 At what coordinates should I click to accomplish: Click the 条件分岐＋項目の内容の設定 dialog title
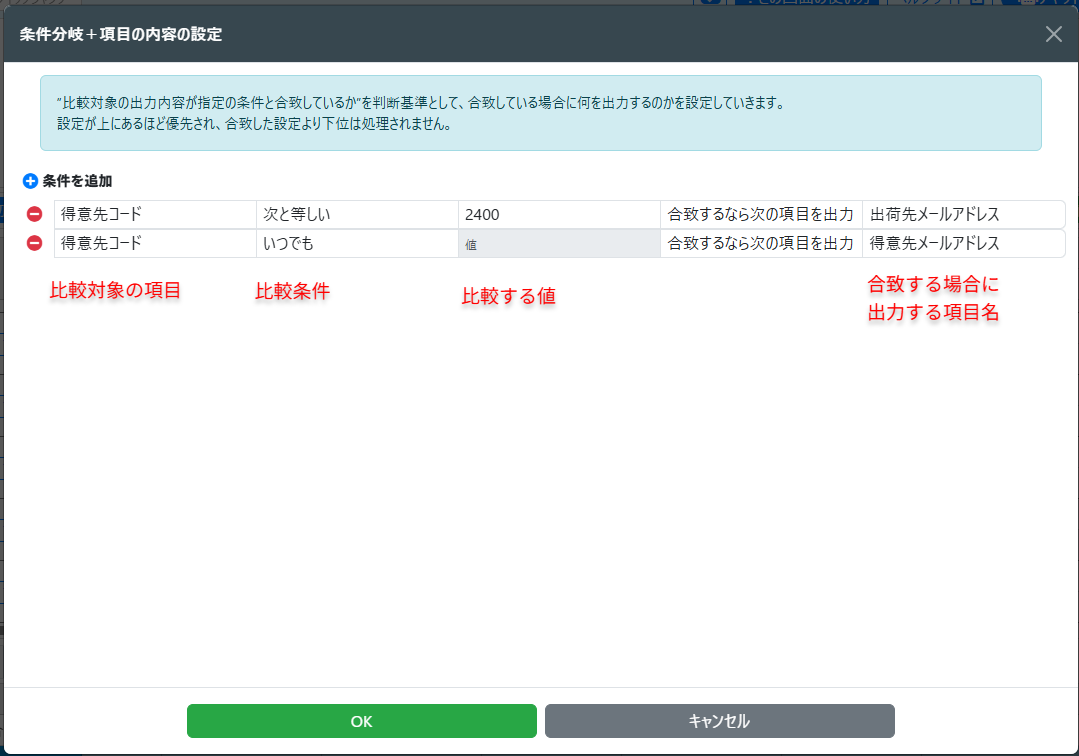121,34
